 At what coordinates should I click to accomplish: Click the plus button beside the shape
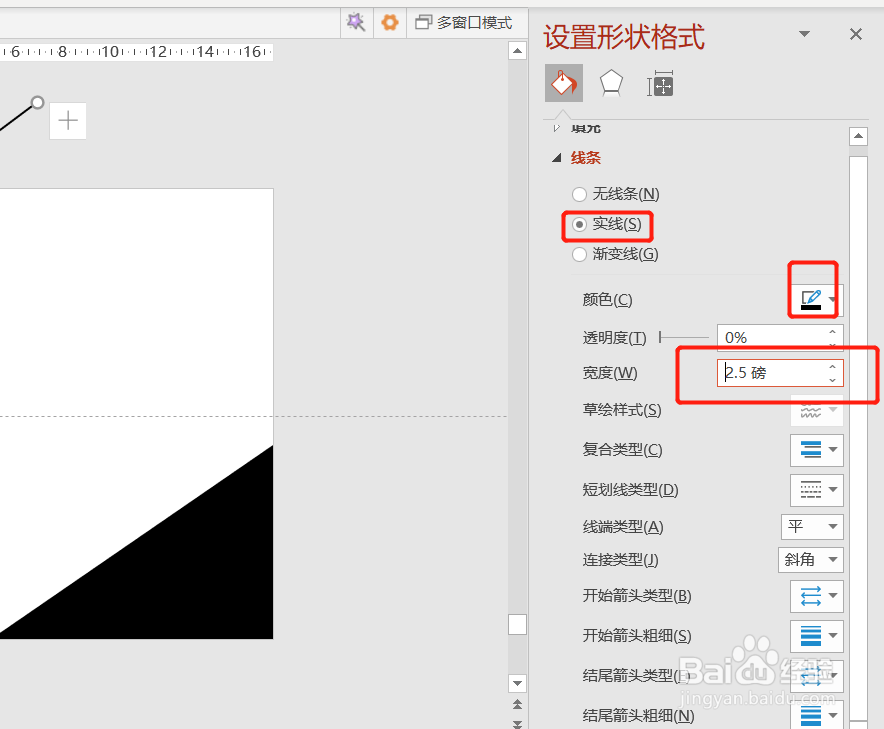68,121
